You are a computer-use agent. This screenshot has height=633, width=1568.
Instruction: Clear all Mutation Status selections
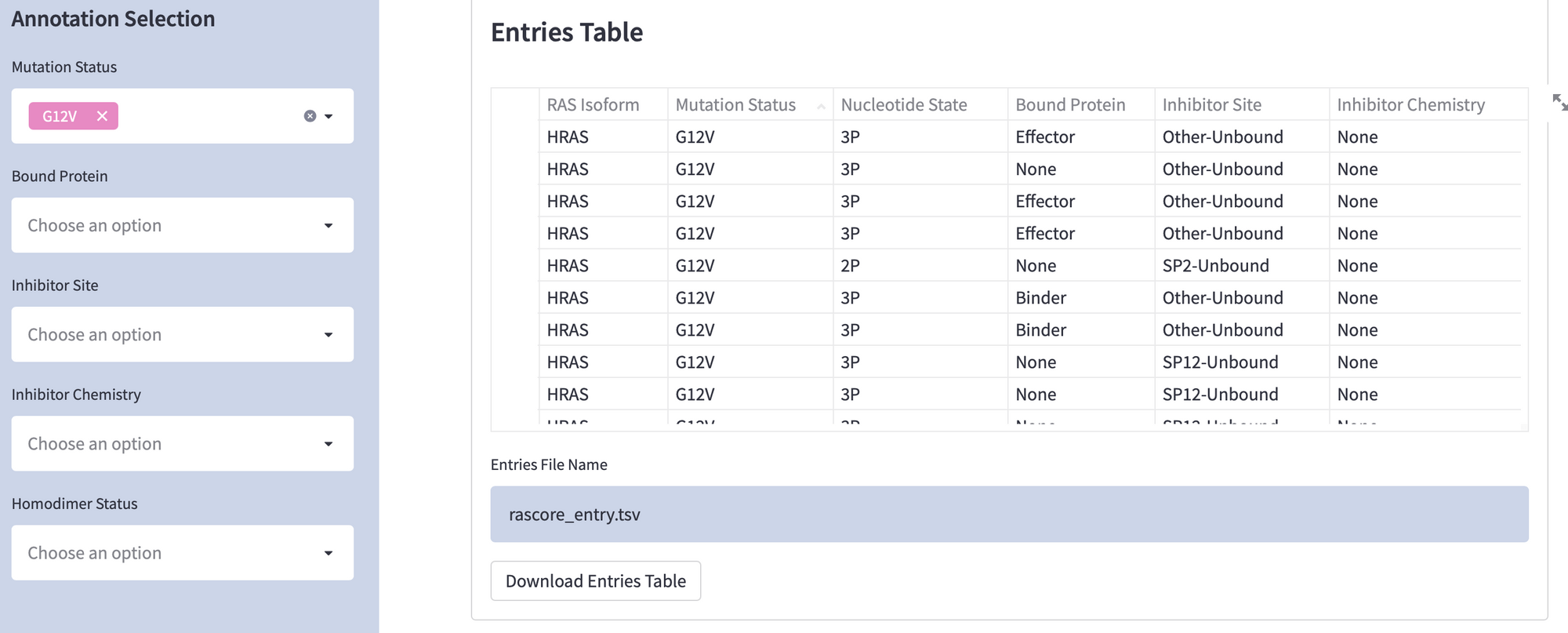point(310,116)
